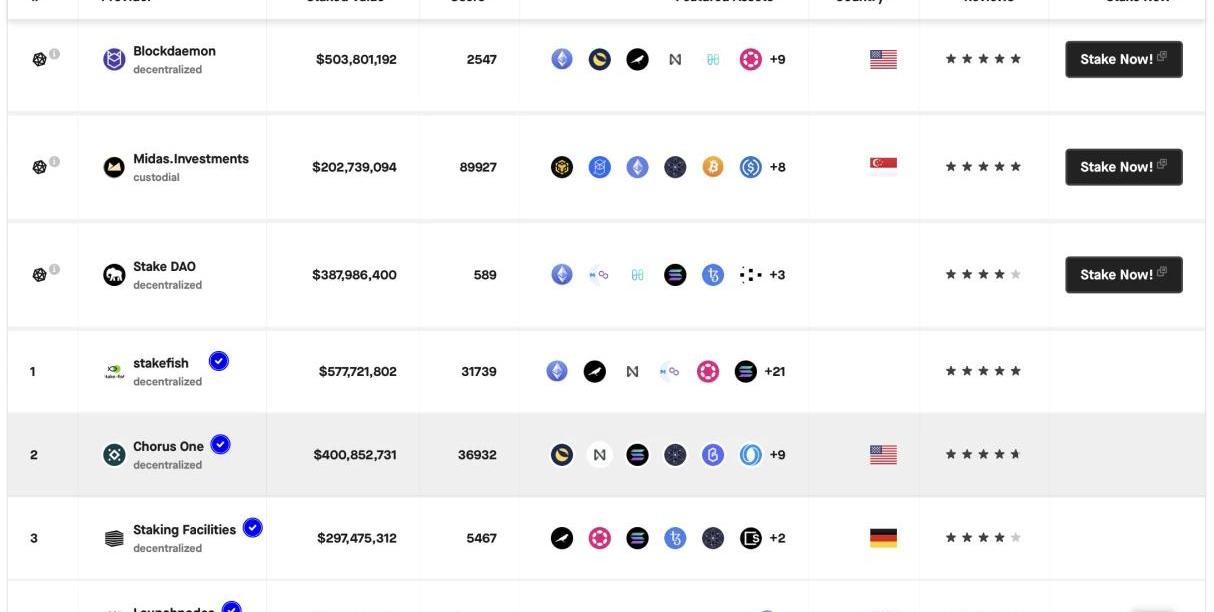Click Tezos icon in Staking Facilities row
1214x612 pixels.
click(675, 538)
